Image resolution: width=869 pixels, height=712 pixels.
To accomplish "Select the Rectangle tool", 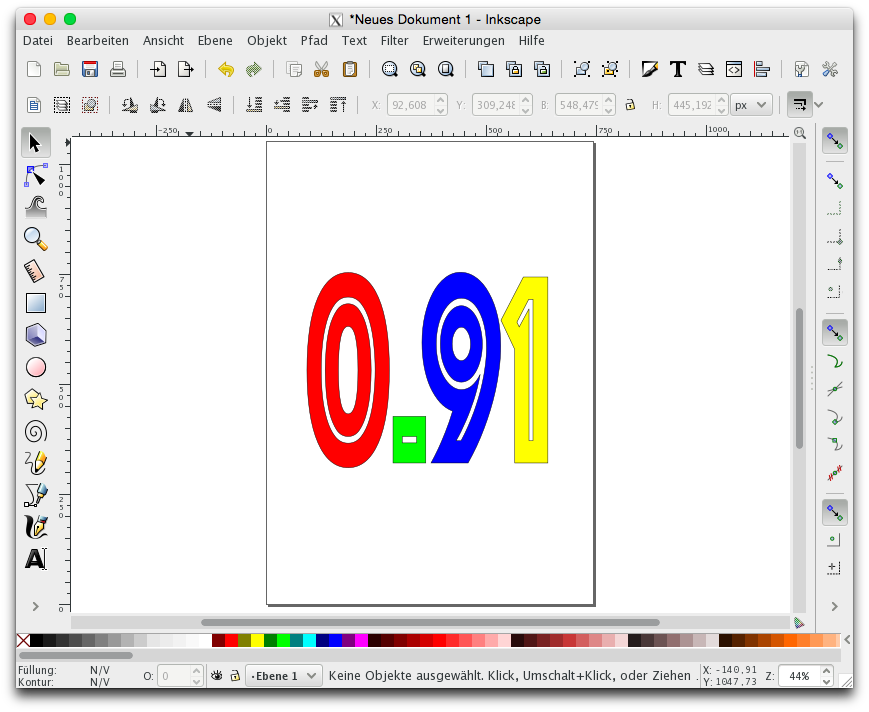I will click(x=36, y=303).
